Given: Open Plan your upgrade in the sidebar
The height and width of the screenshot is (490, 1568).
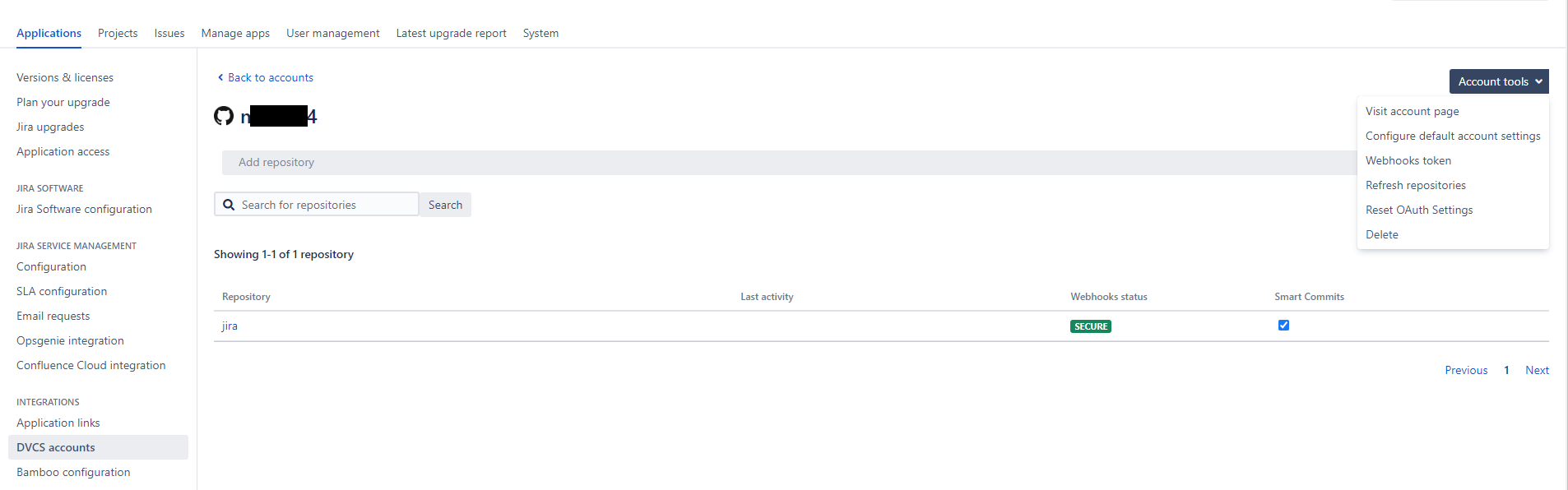Looking at the screenshot, I should [x=63, y=102].
